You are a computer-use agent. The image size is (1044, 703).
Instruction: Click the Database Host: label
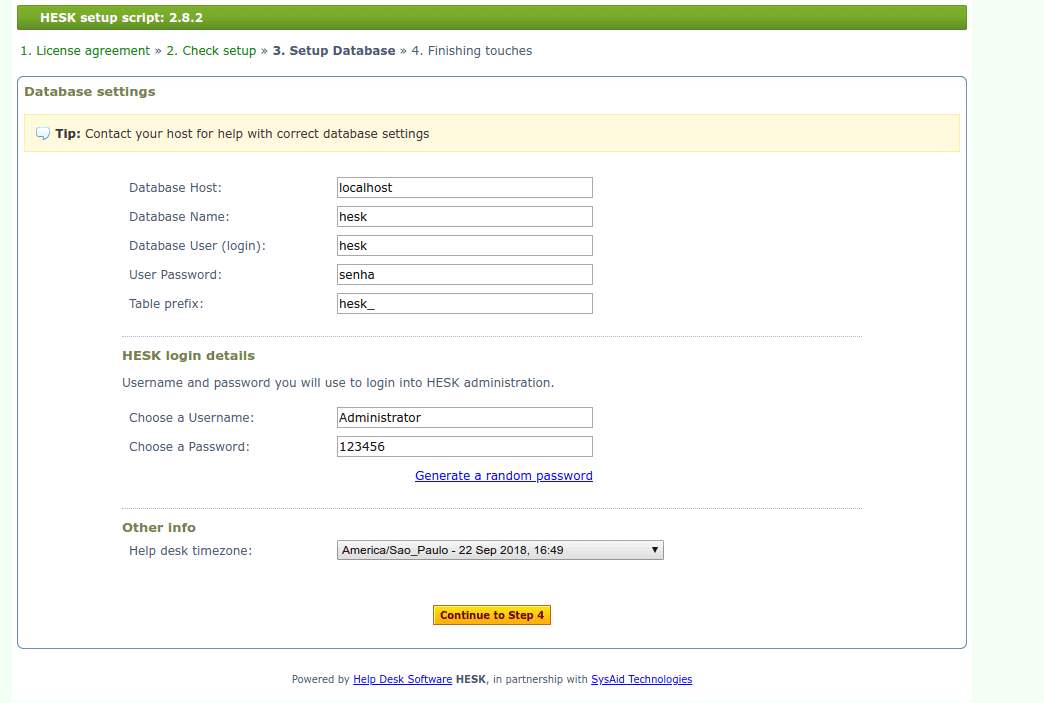tap(175, 188)
